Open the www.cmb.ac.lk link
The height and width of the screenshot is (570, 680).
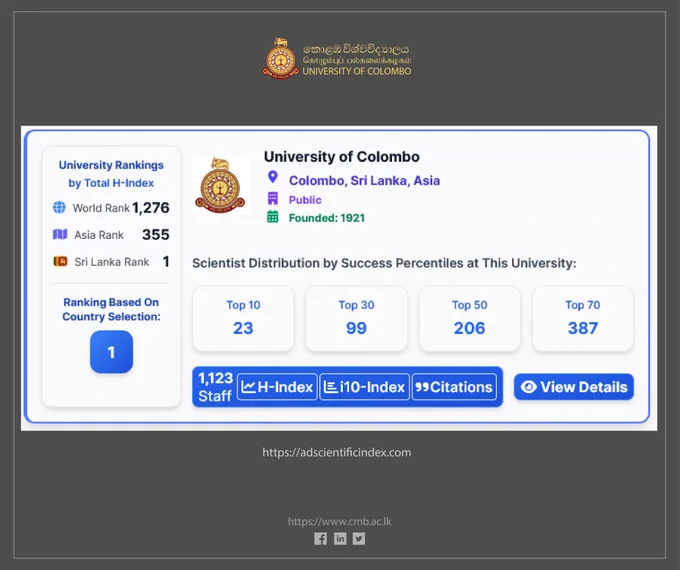[340, 521]
